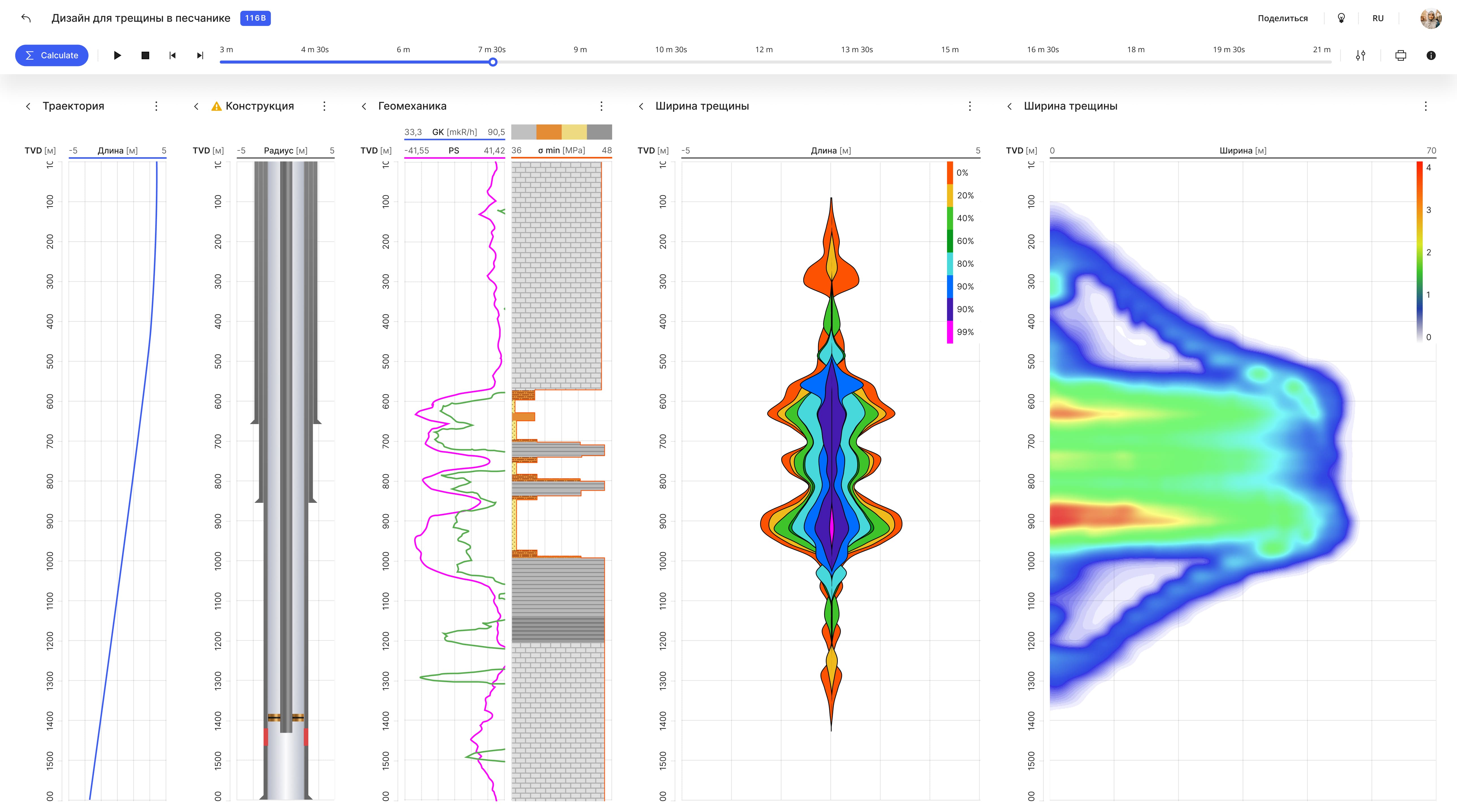This screenshot has width=1457, height=812.
Task: Open Траектория panel options menu
Action: click(x=157, y=106)
